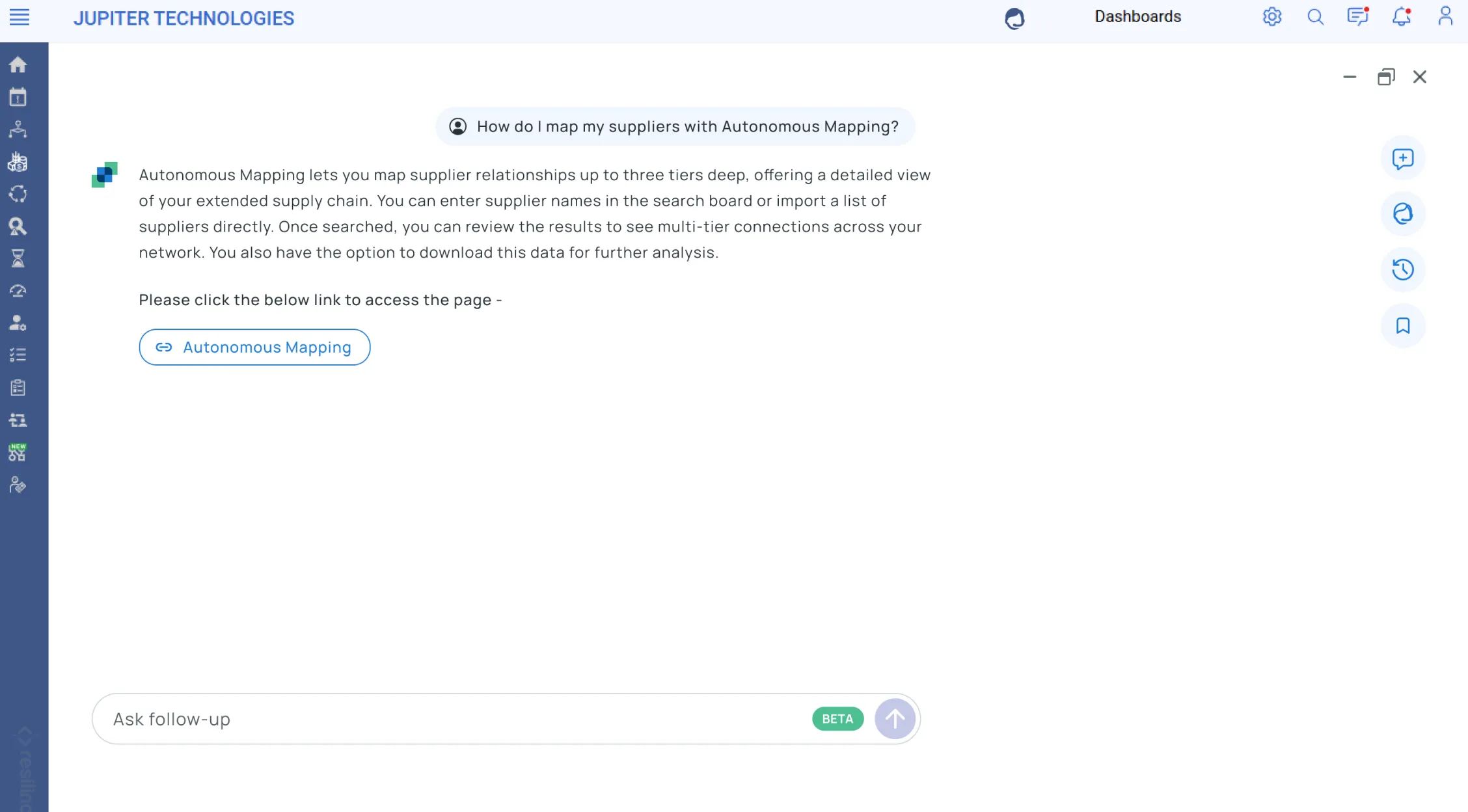Open the calendar events sidebar icon
This screenshot has height=812, width=1468.
tap(18, 96)
